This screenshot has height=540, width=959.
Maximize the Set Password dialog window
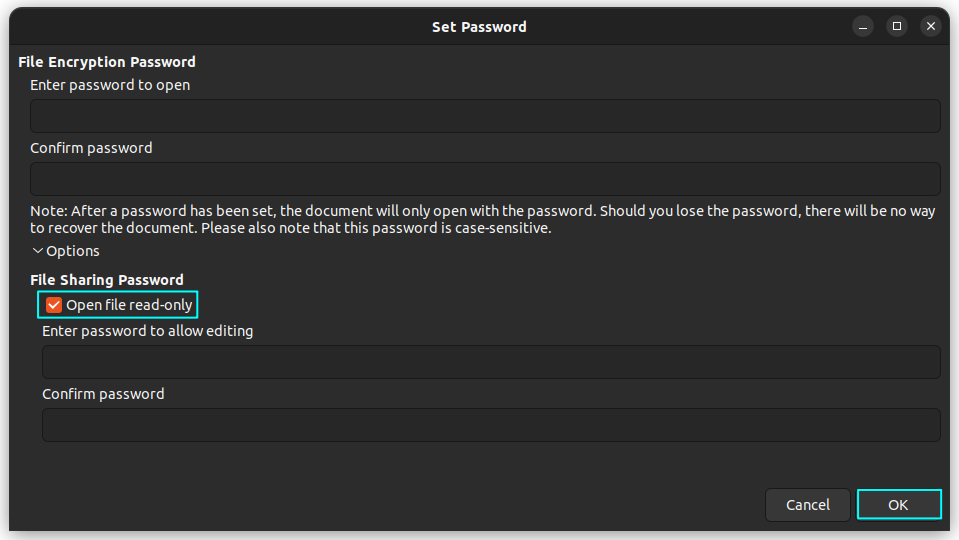pos(897,26)
